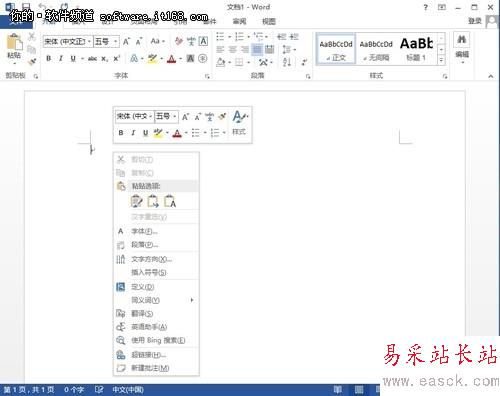Click mini toolbar Grow Font icon
The height and width of the screenshot is (396, 500).
coord(185,117)
